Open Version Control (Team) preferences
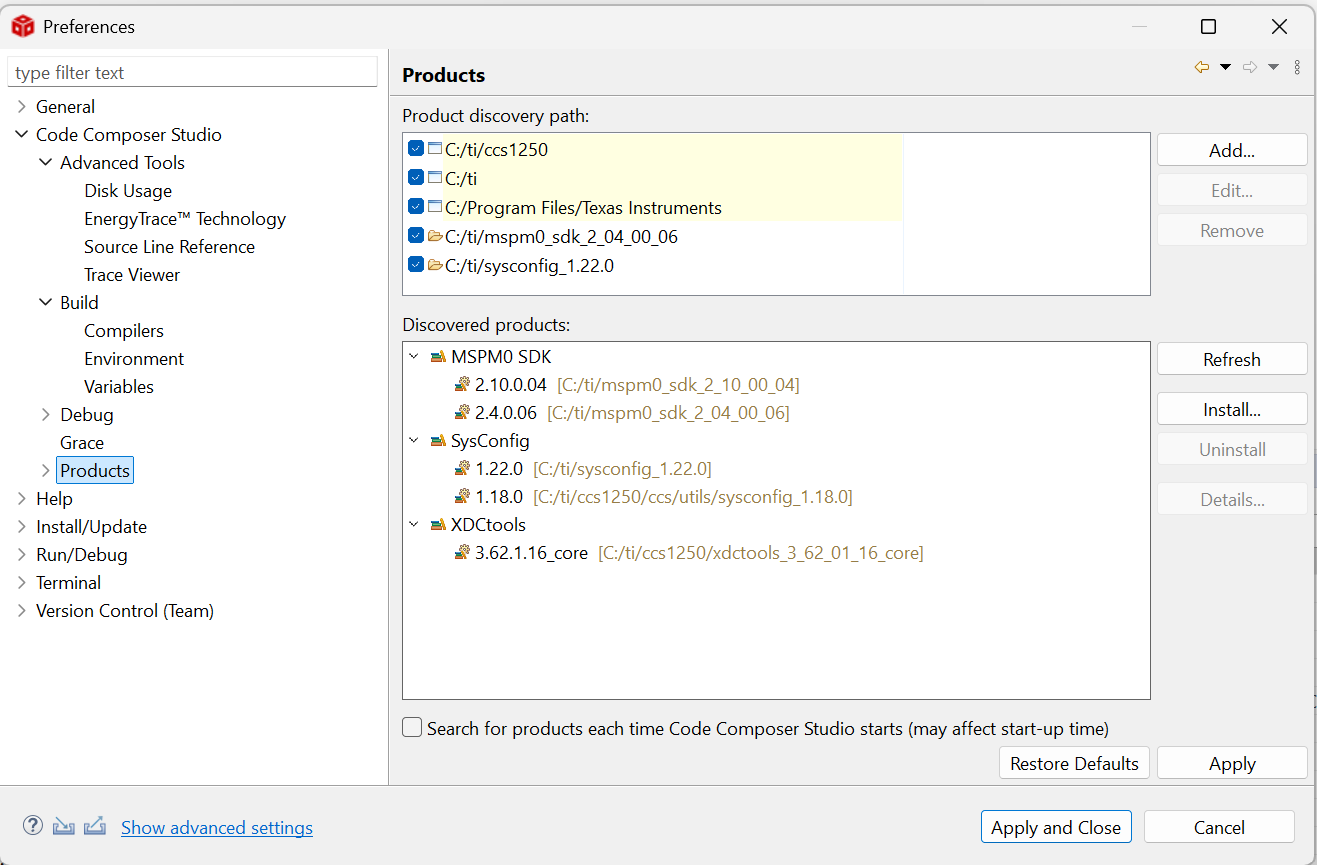Image resolution: width=1317 pixels, height=865 pixels. pyautogui.click(x=125, y=611)
